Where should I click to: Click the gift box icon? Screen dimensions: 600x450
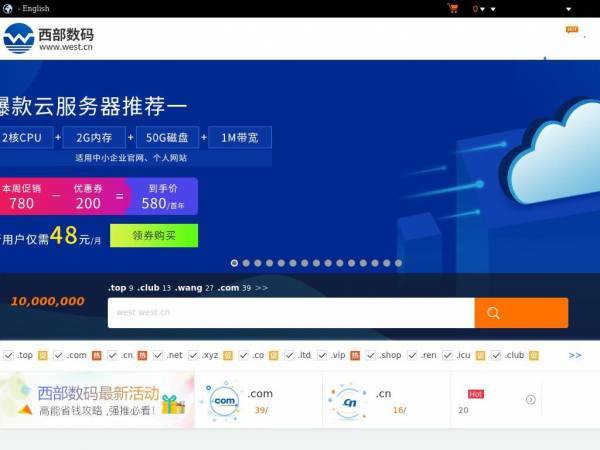point(173,404)
